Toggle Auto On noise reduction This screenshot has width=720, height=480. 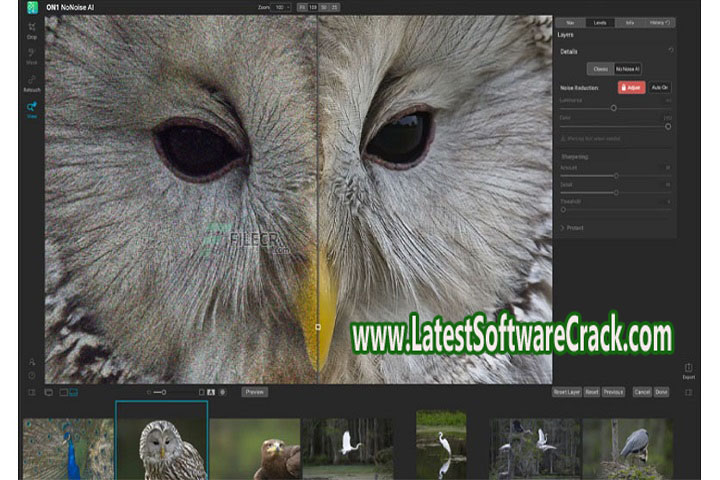660,88
